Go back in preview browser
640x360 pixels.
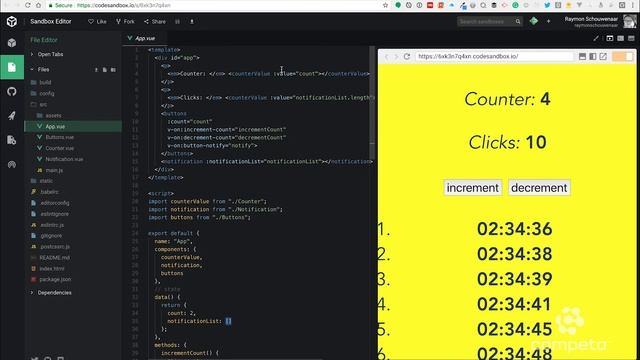pos(387,56)
